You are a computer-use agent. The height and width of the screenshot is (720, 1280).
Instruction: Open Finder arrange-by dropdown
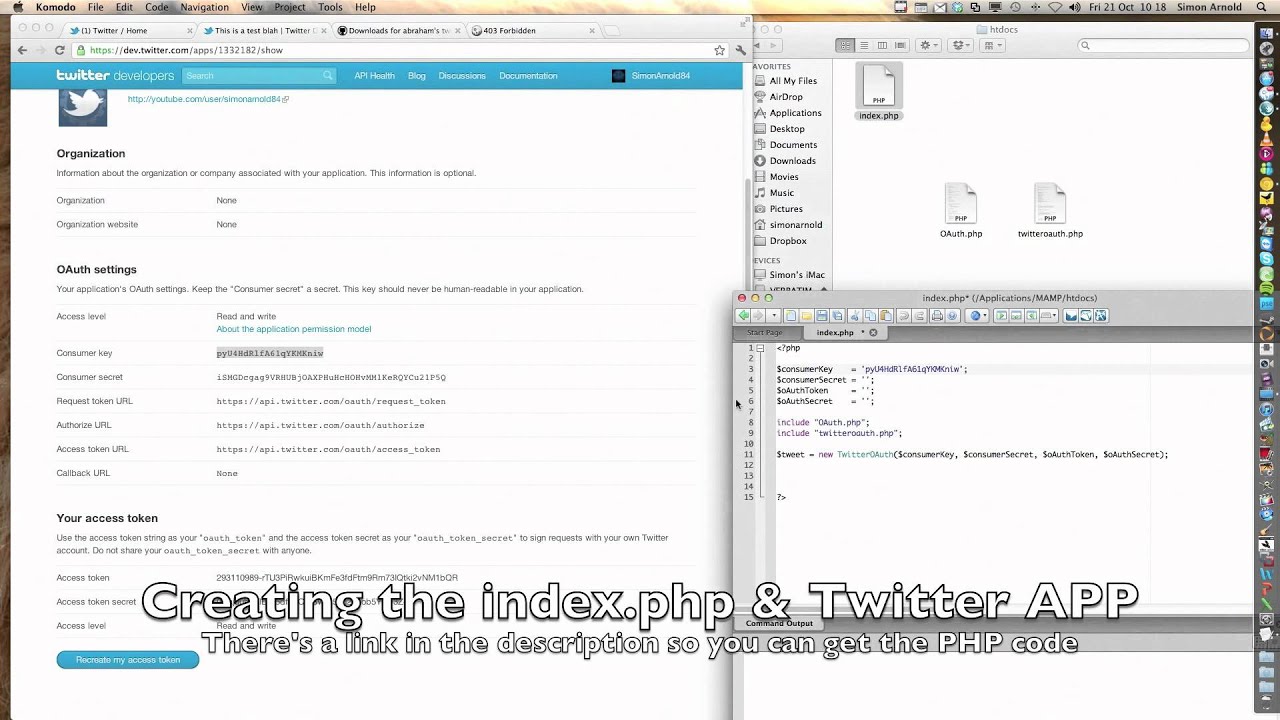[993, 45]
